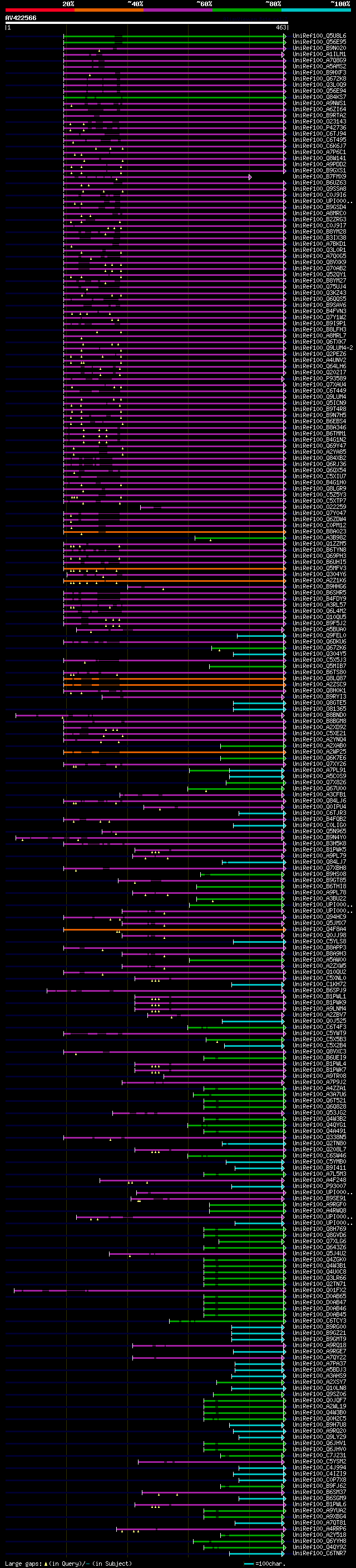
Task: Select the UniRef100_Q84KS7 label
Action: (319, 97)
